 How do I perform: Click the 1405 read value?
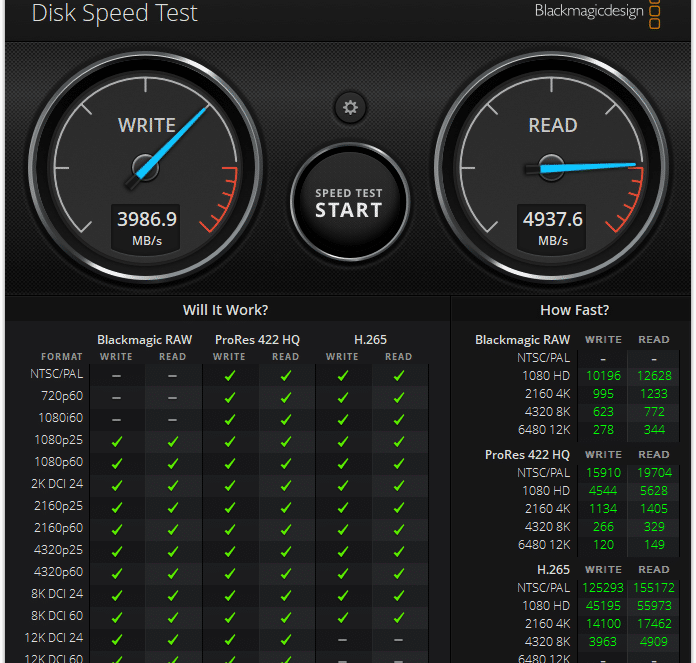[x=654, y=509]
